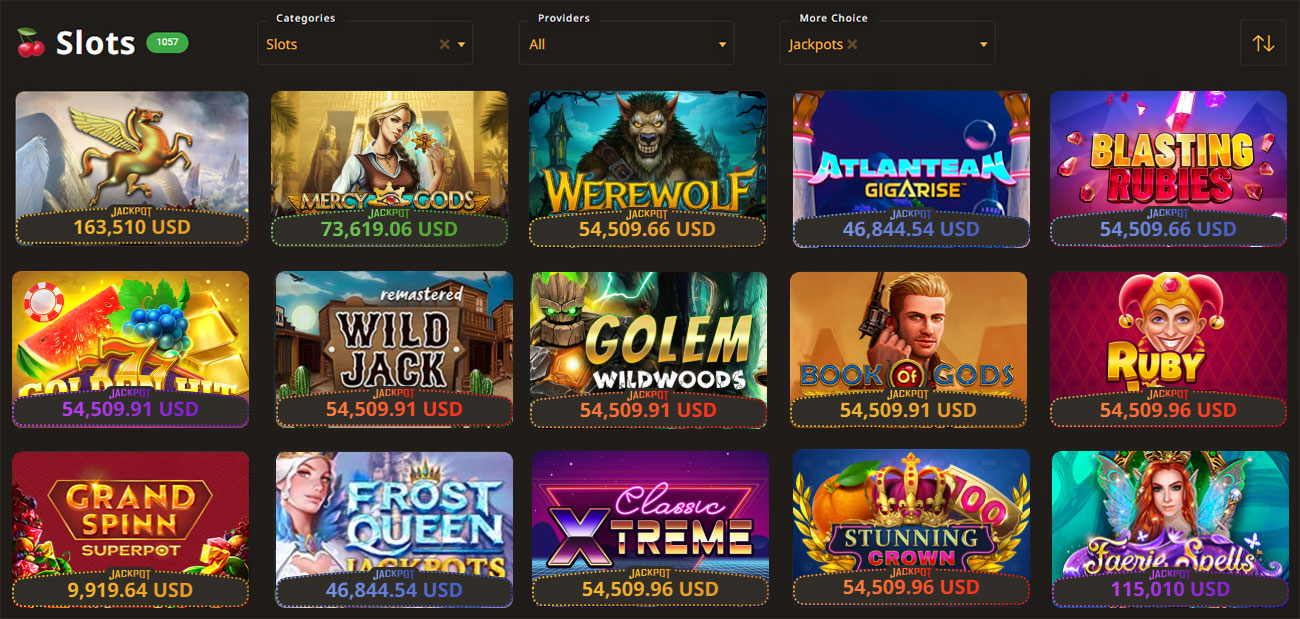This screenshot has height=619, width=1300.
Task: Select the Blasting Rubies game
Action: 1168,169
